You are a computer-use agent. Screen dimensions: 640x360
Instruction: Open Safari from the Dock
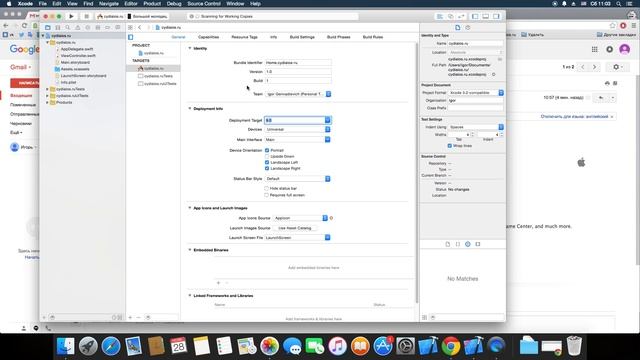(x=111, y=346)
